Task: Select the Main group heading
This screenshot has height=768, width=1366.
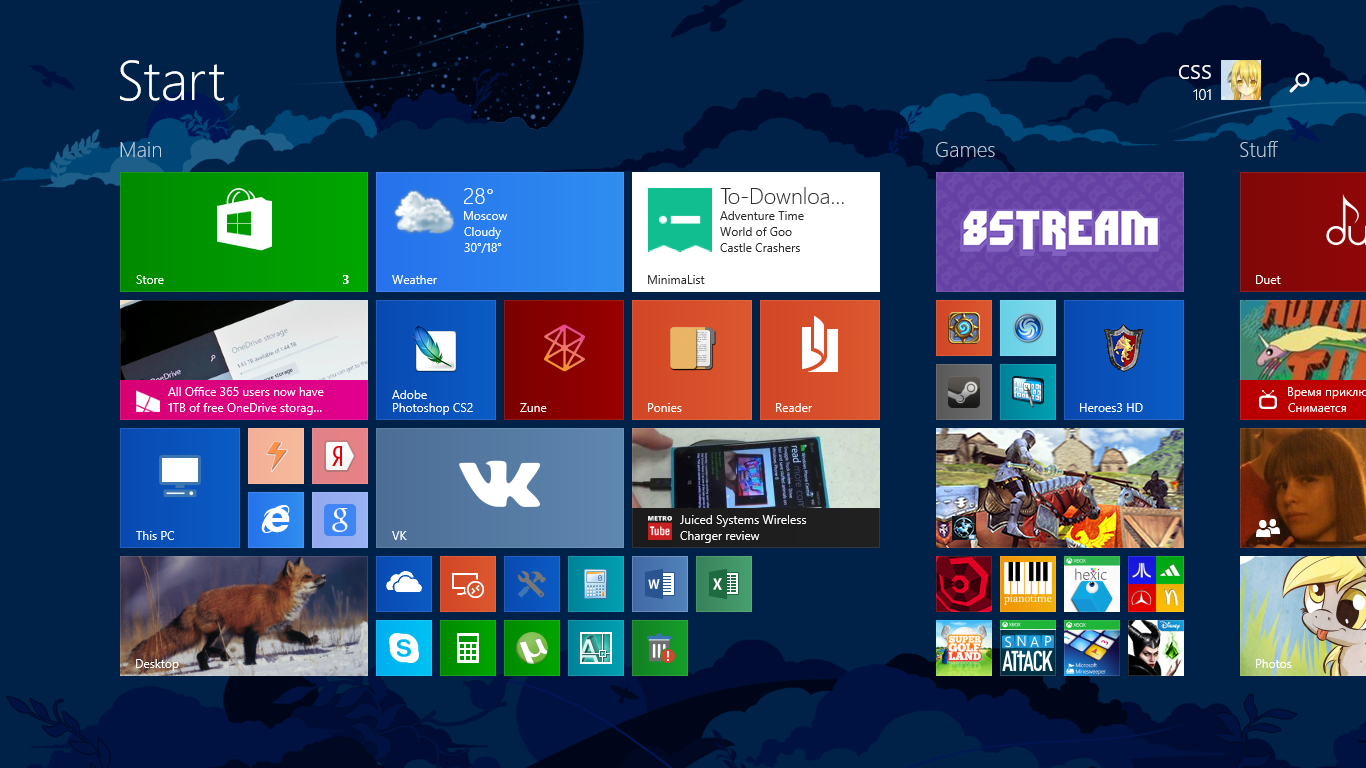Action: pyautogui.click(x=141, y=150)
